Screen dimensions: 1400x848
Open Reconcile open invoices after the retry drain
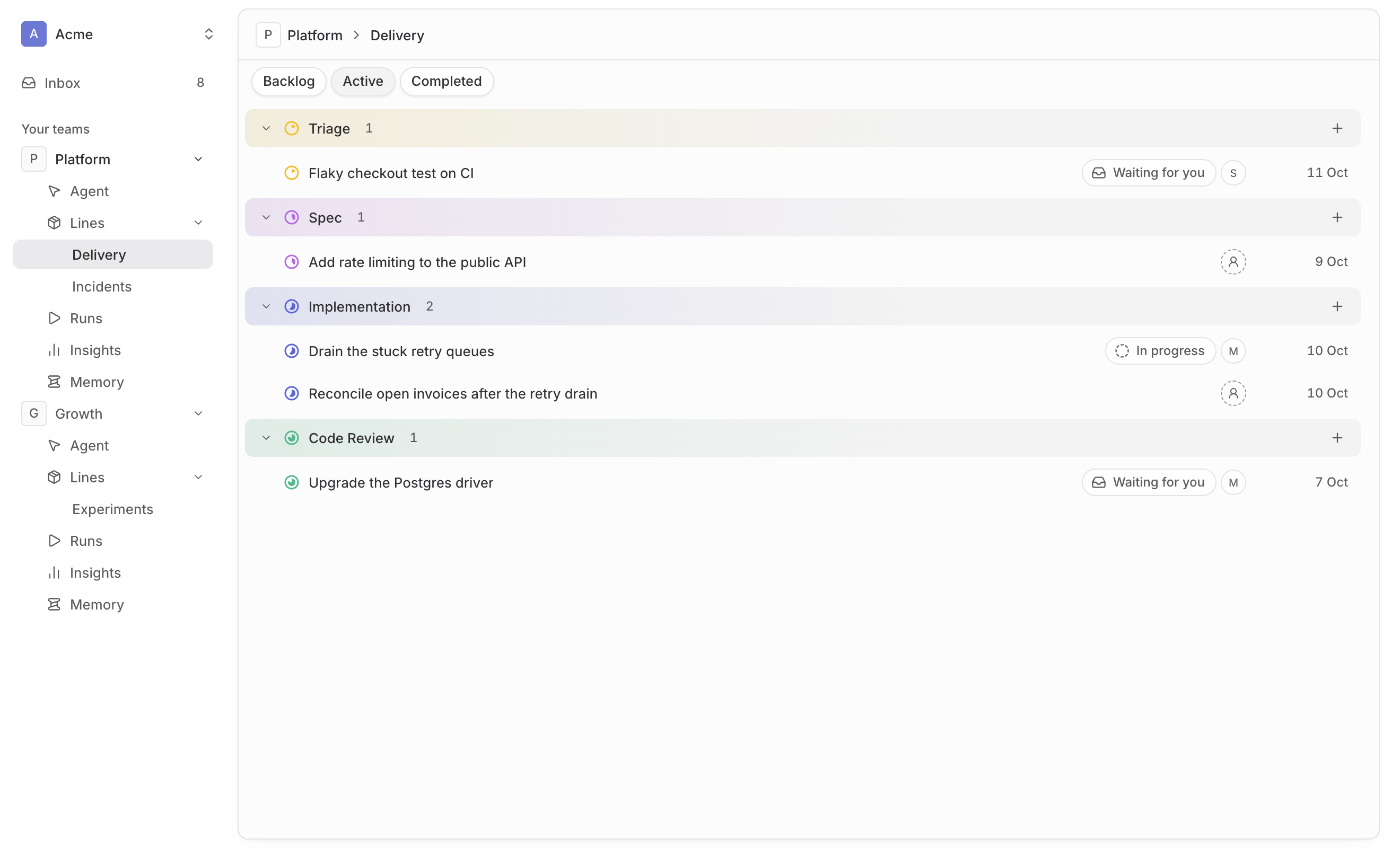click(x=802, y=393)
